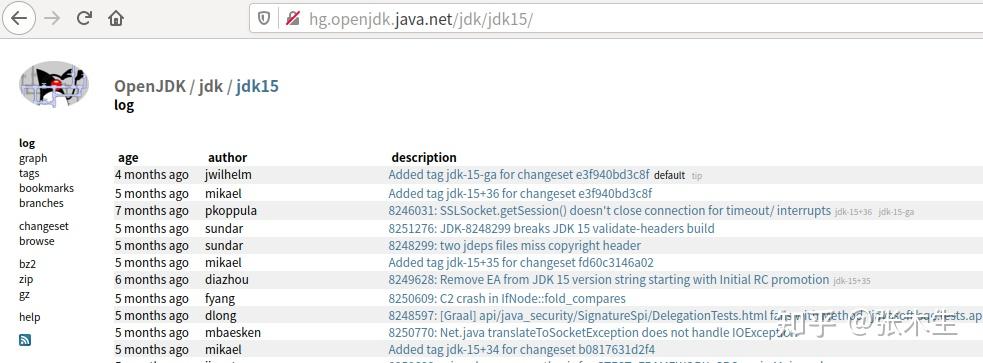Click the address bar URL field
This screenshot has height=363, width=983.
coord(616,19)
